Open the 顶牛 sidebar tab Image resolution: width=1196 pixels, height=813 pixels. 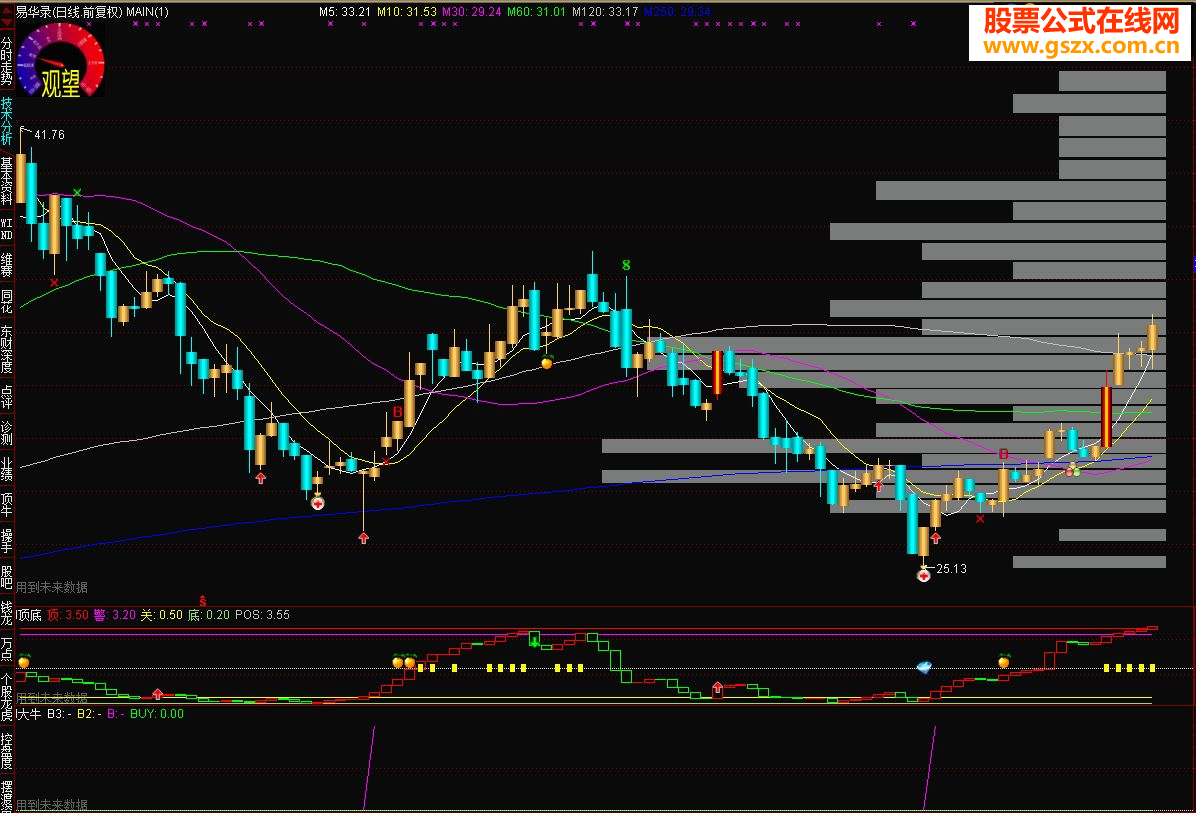tap(6, 504)
